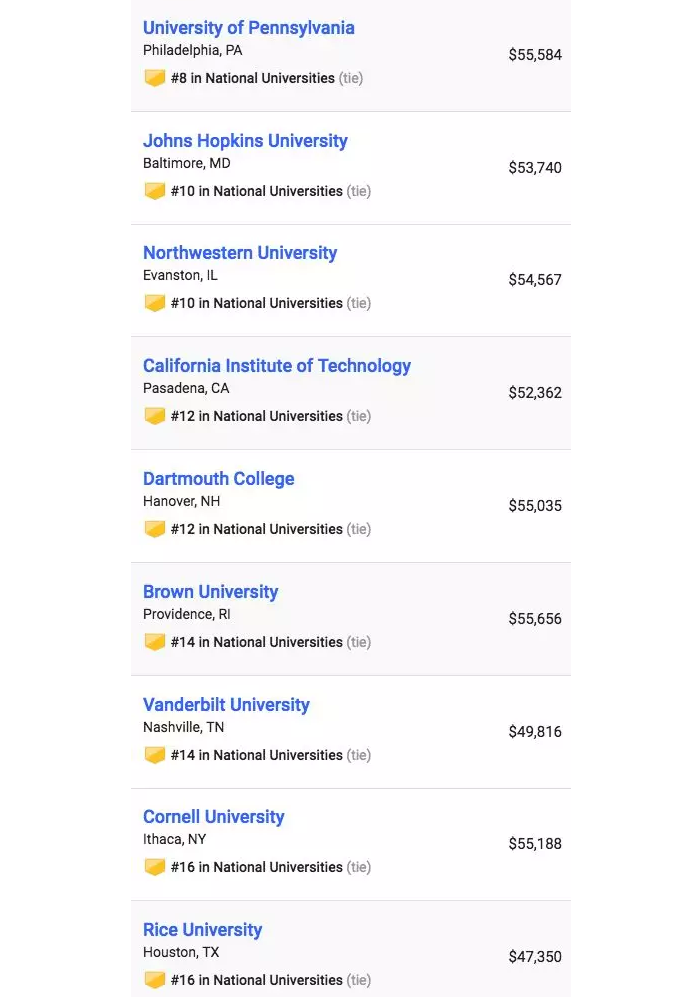Click the gold badge in Dartmouth row

[155, 529]
